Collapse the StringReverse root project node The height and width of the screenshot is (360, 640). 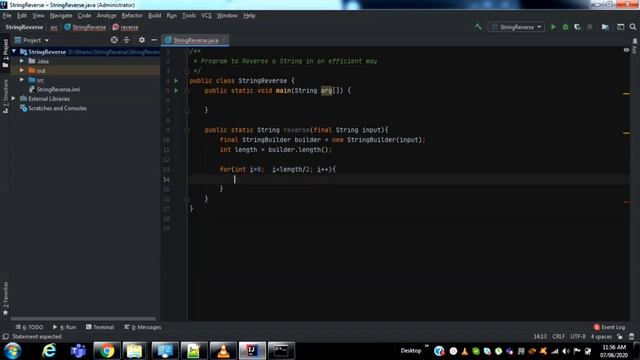coord(14,52)
